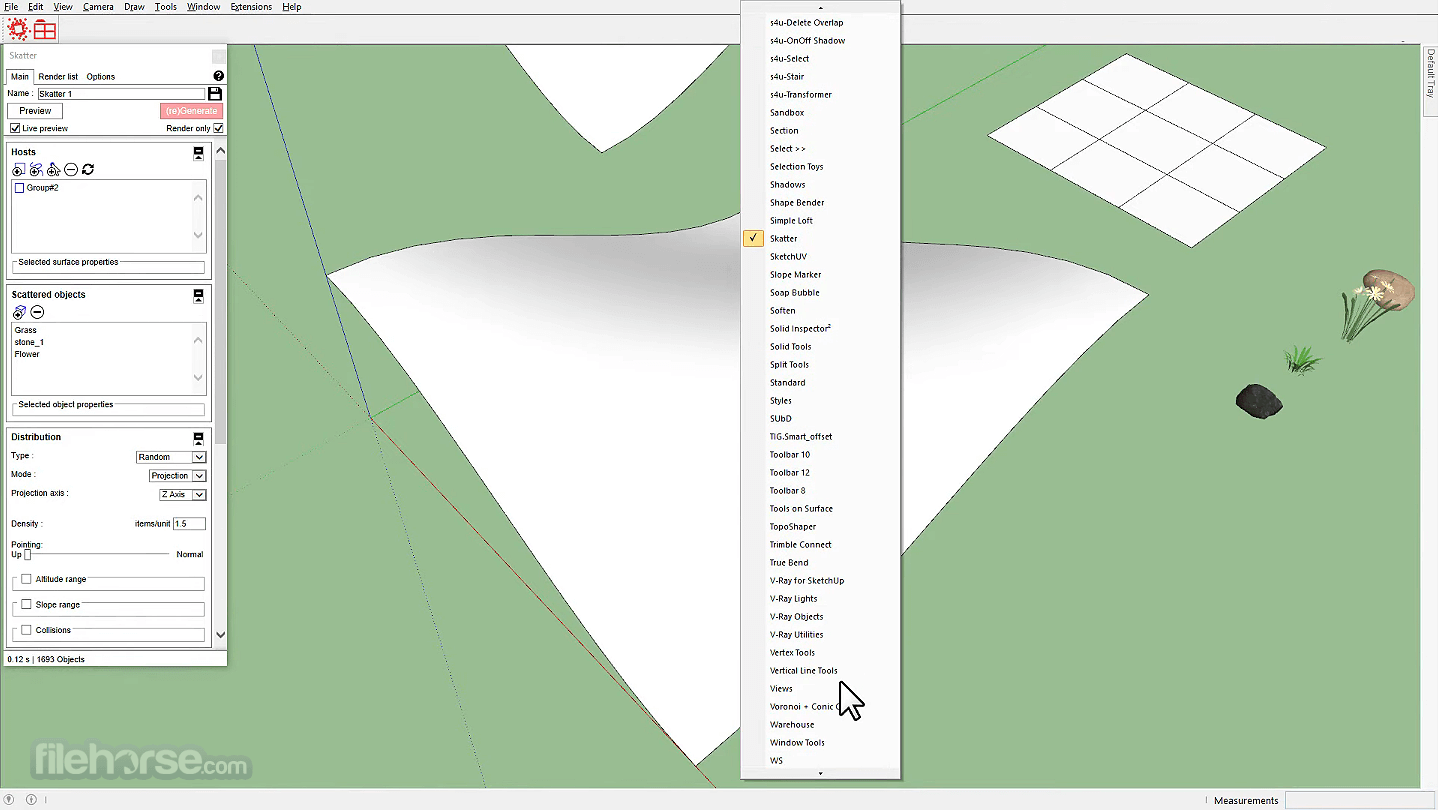Image resolution: width=1439 pixels, height=810 pixels.
Task: Click the up arrow atop the toolbars menu
Action: (x=820, y=7)
